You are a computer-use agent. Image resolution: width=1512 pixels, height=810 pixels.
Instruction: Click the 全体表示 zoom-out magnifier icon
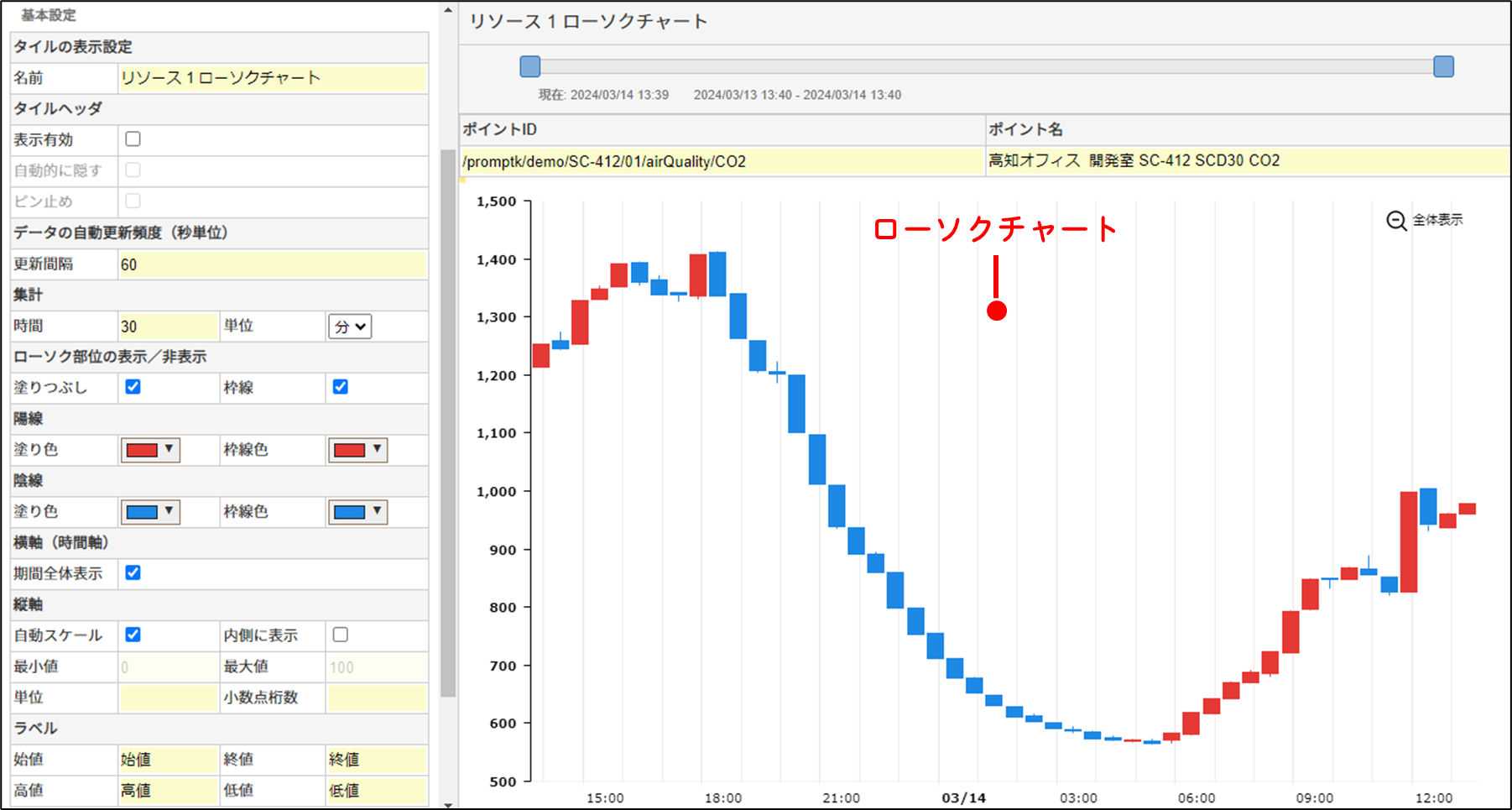point(1396,221)
